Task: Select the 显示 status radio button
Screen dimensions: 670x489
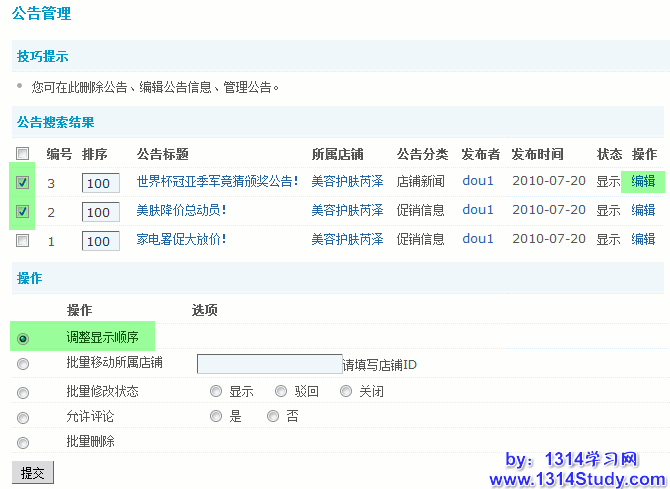Action: 216,391
